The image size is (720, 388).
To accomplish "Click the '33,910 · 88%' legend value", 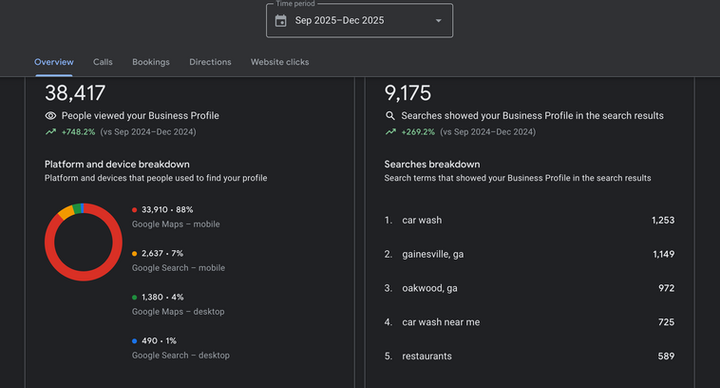I will [167, 210].
